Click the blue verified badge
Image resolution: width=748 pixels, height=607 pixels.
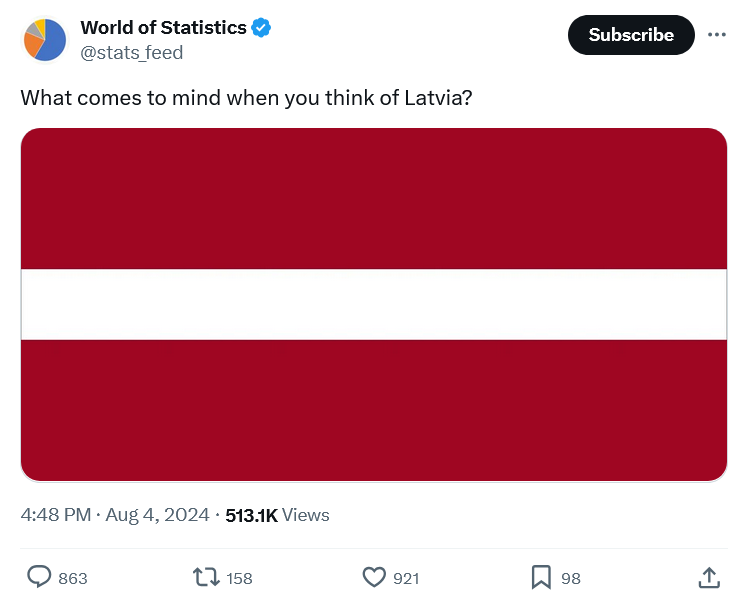coord(261,28)
